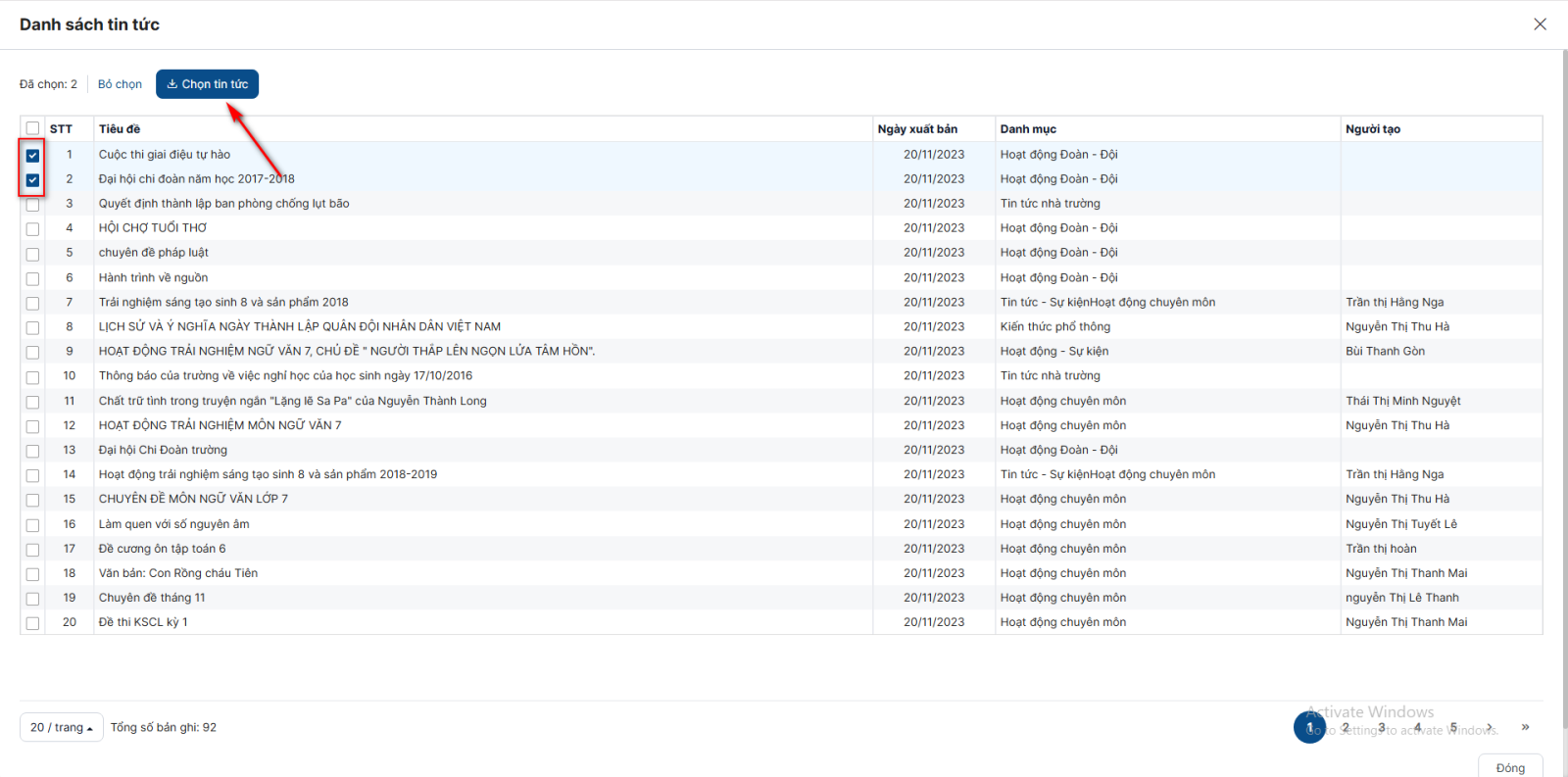
Task: Close the Danh sách tin tức dialog
Action: (1540, 24)
